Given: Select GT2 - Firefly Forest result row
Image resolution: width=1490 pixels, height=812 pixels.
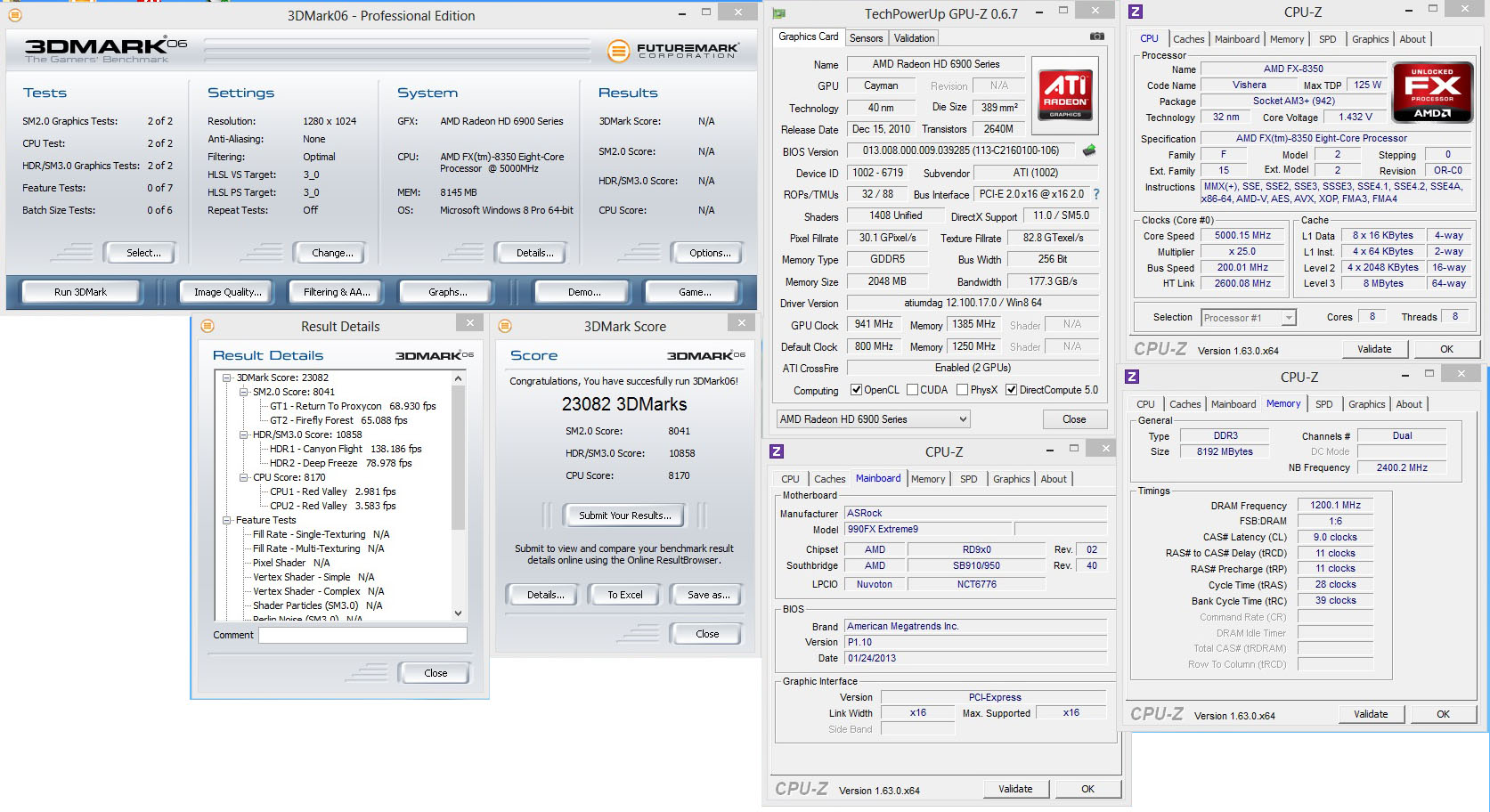Looking at the screenshot, I should pyautogui.click(x=338, y=420).
